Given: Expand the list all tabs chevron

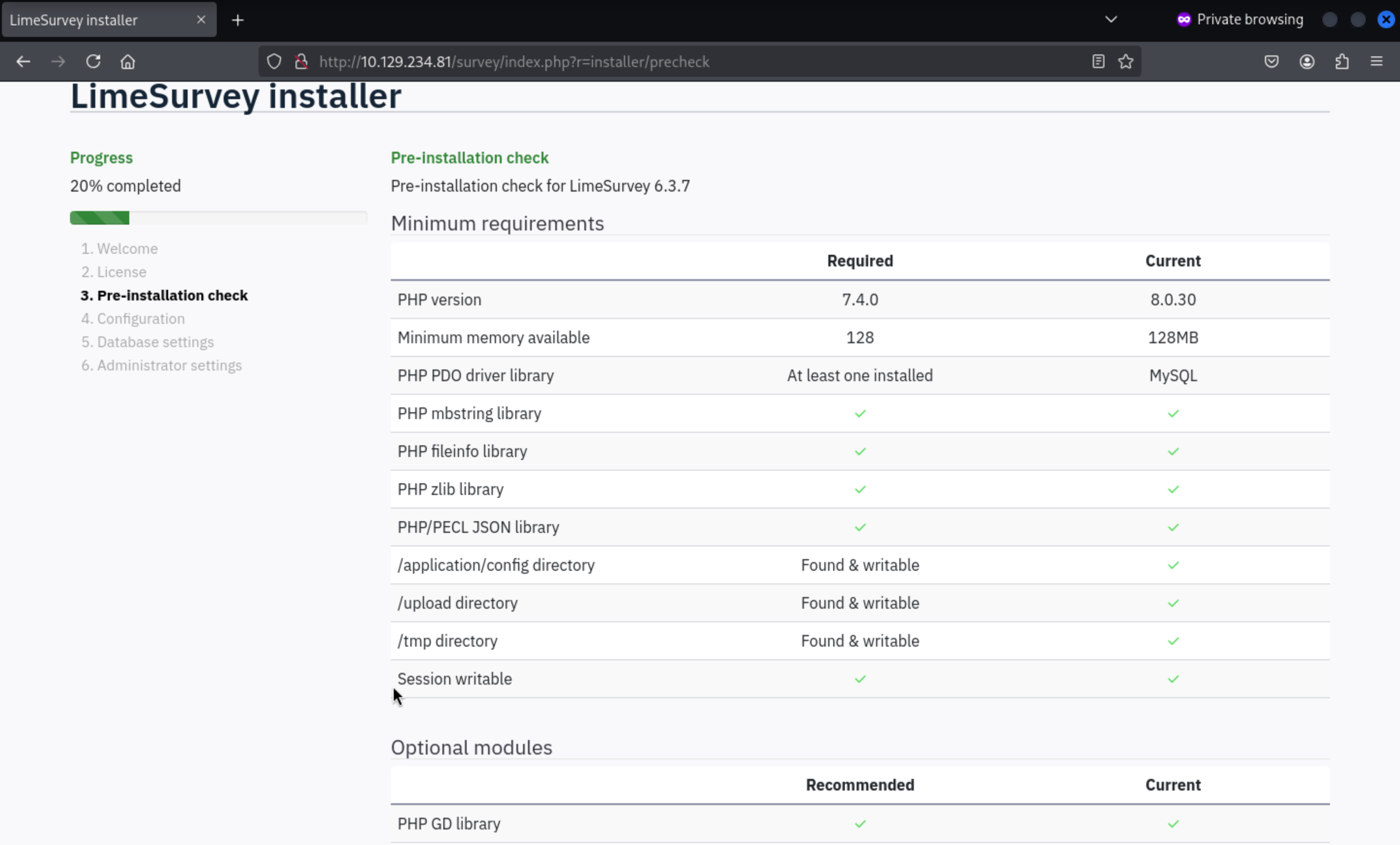Looking at the screenshot, I should coord(1111,20).
